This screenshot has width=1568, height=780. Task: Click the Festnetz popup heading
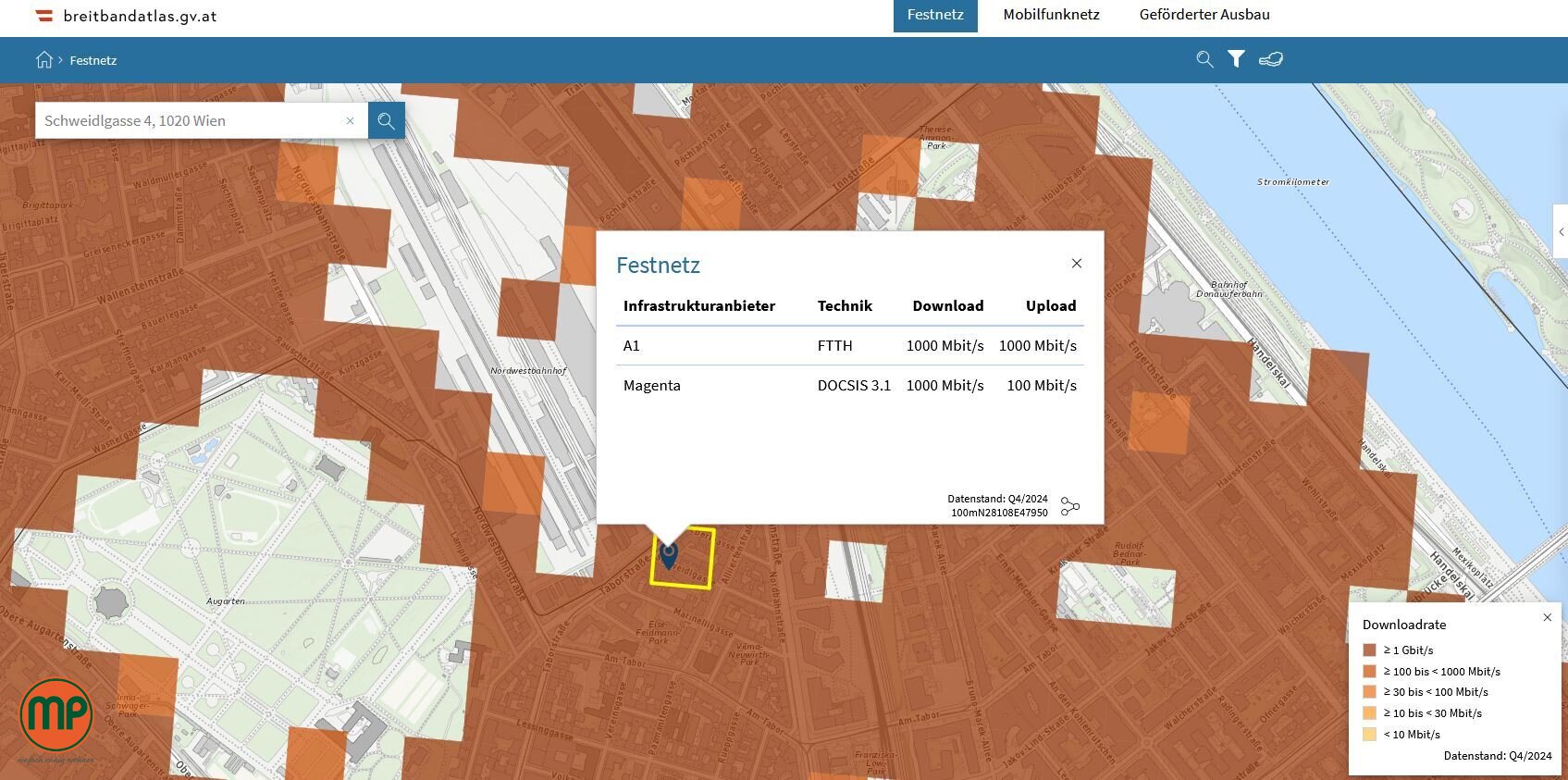pos(658,266)
